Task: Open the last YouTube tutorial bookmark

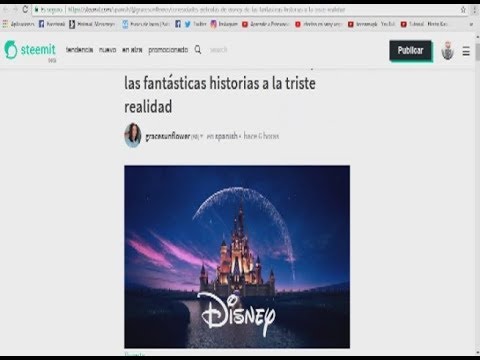Action: [x=424, y=24]
